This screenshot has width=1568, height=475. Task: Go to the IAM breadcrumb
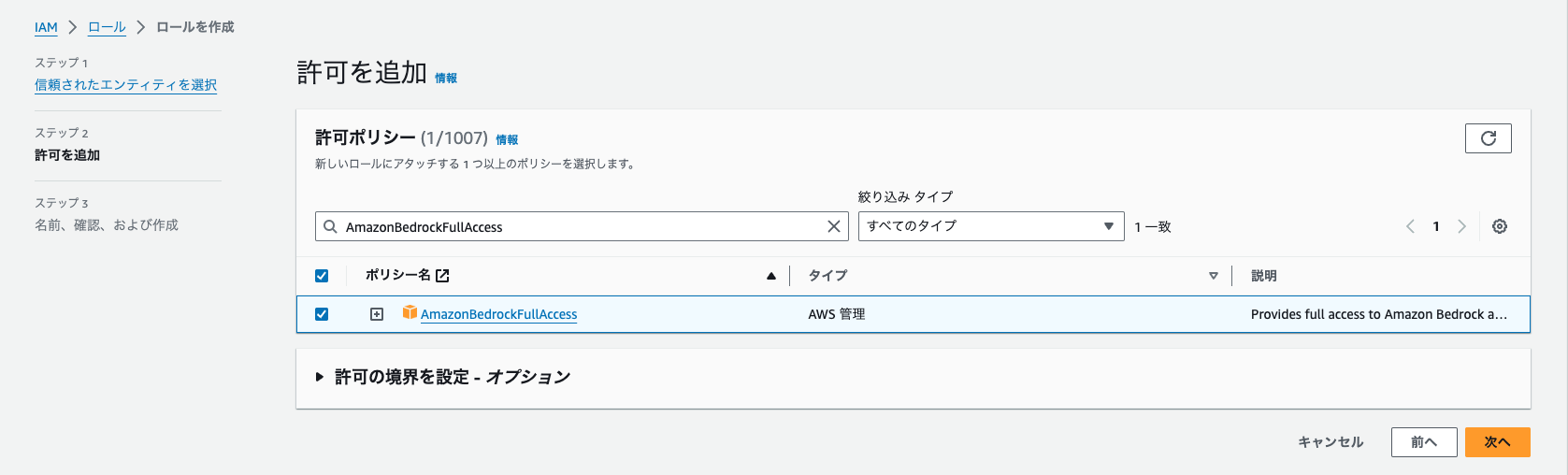(46, 27)
